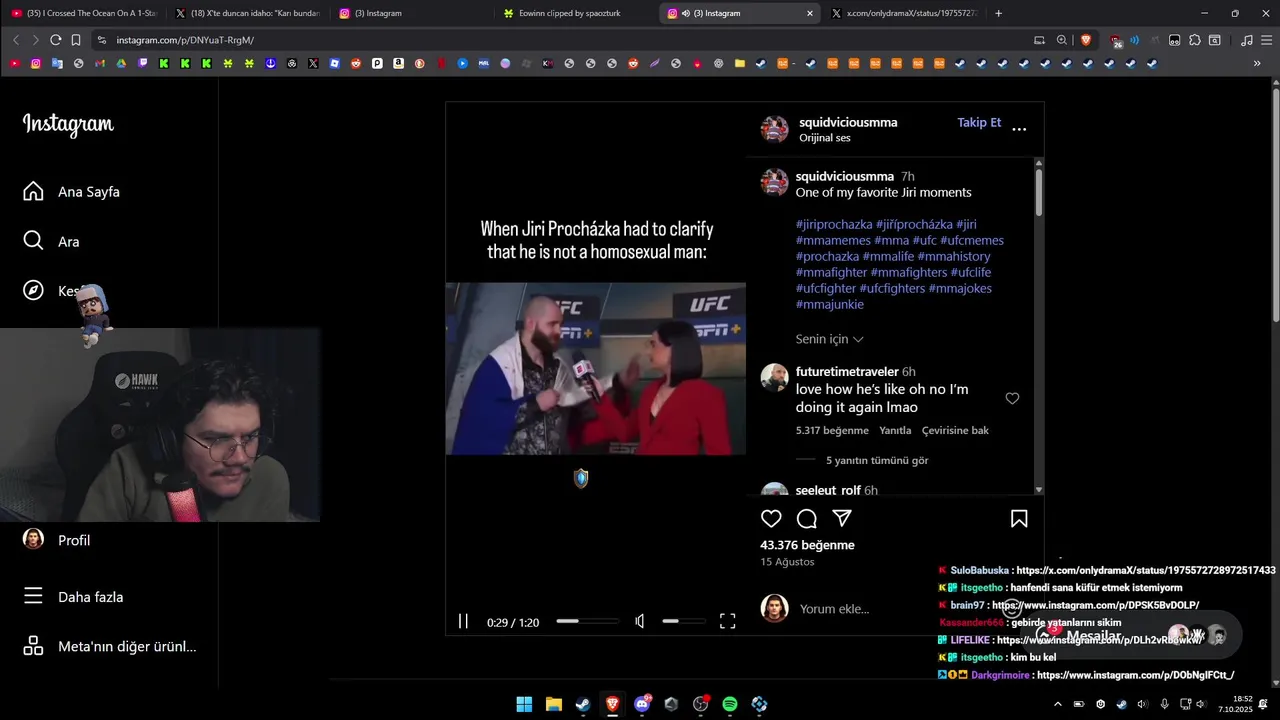Open the browser hamburger menu
Viewport: 1280px width, 720px height.
(x=1266, y=40)
